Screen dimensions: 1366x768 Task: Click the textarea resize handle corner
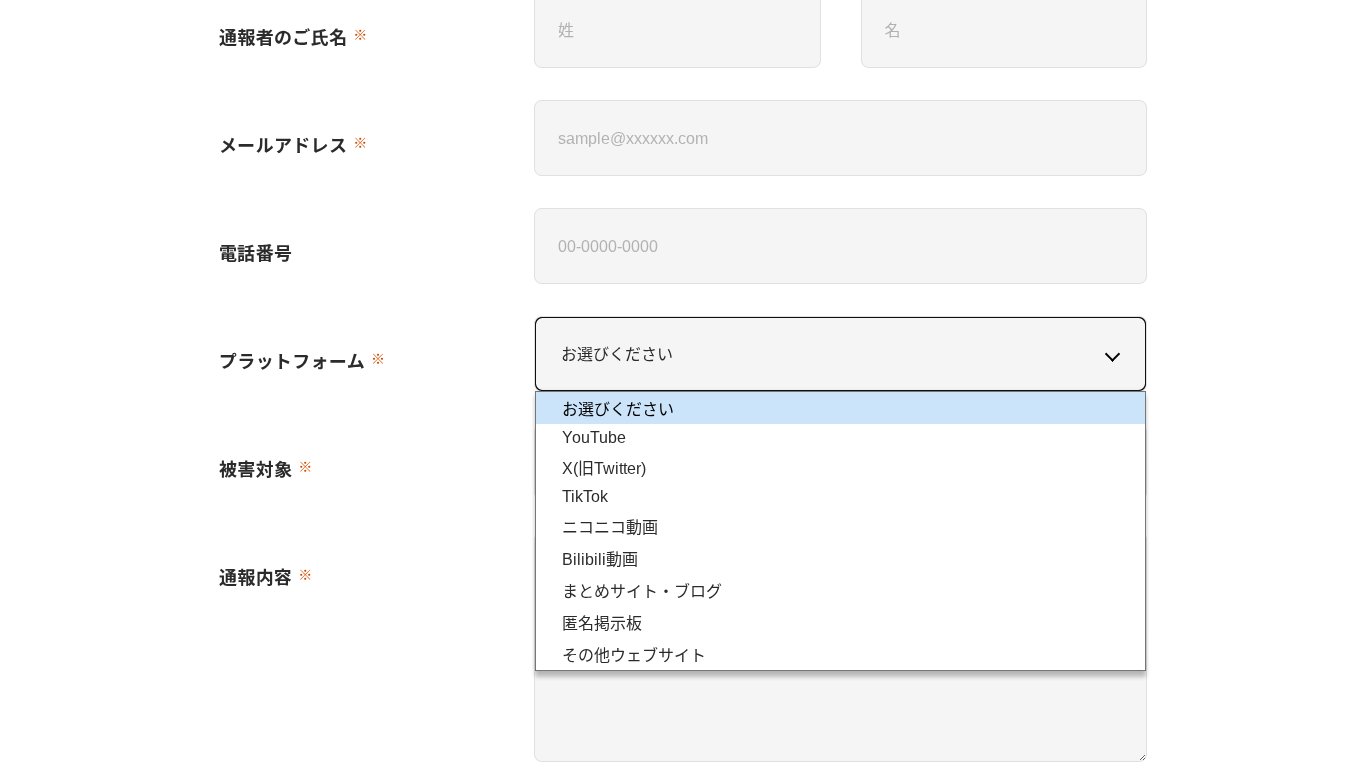point(1140,756)
